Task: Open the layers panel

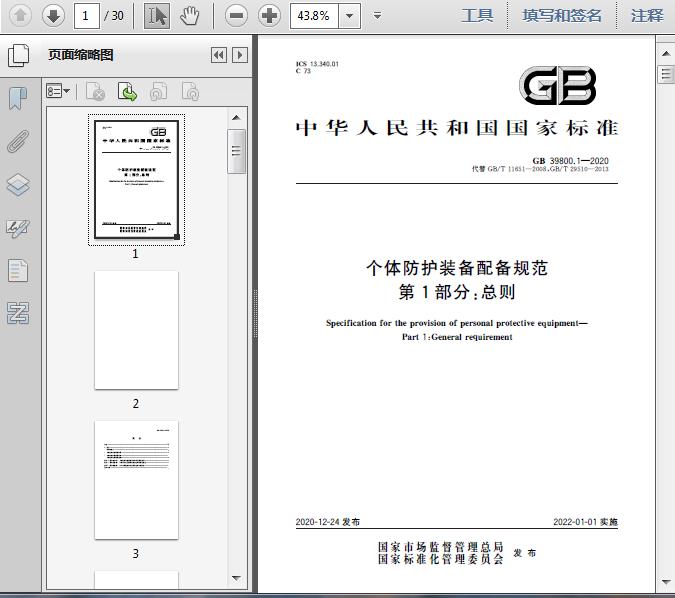Action: coord(18,185)
